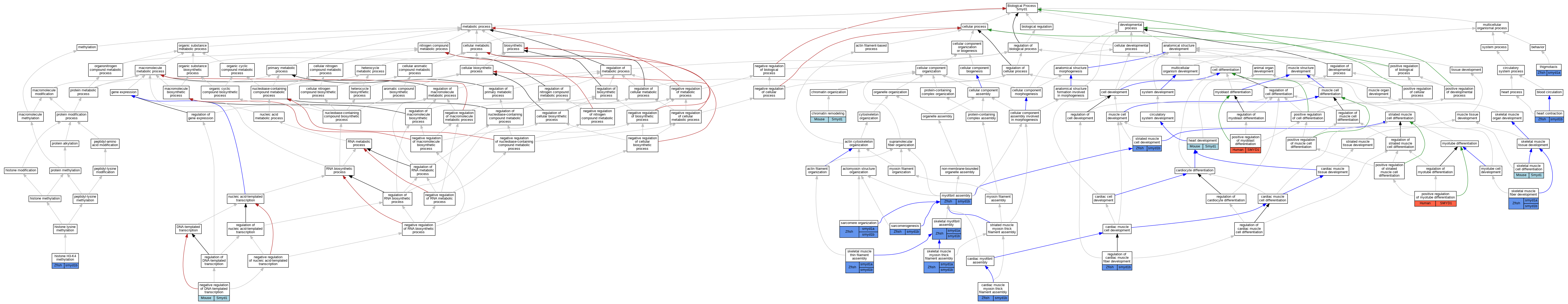Viewport: 1568px width, 304px height.
Task: Click the 'biological regulation' node
Action: coord(1037,27)
